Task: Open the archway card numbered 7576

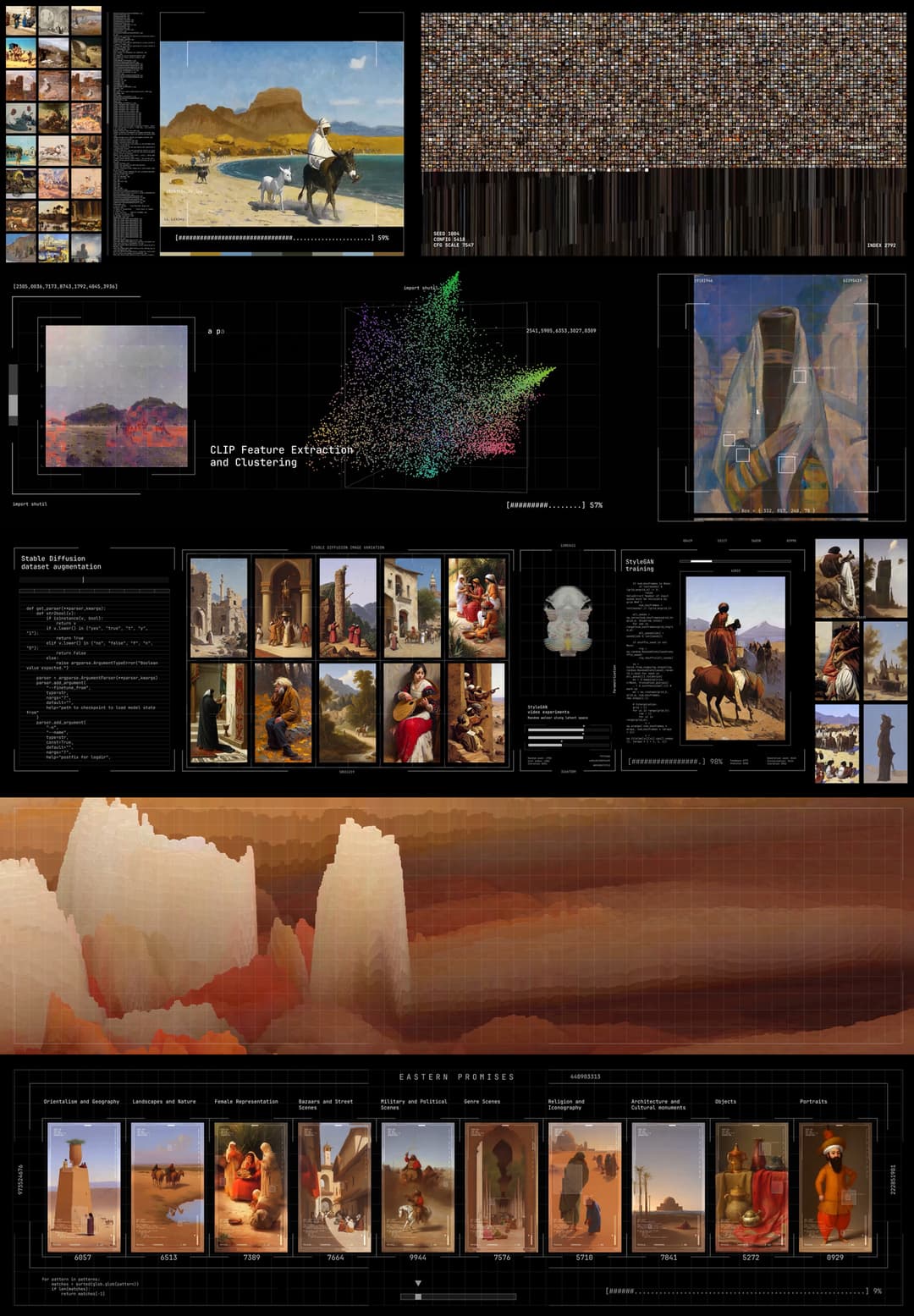Action: (x=502, y=1187)
